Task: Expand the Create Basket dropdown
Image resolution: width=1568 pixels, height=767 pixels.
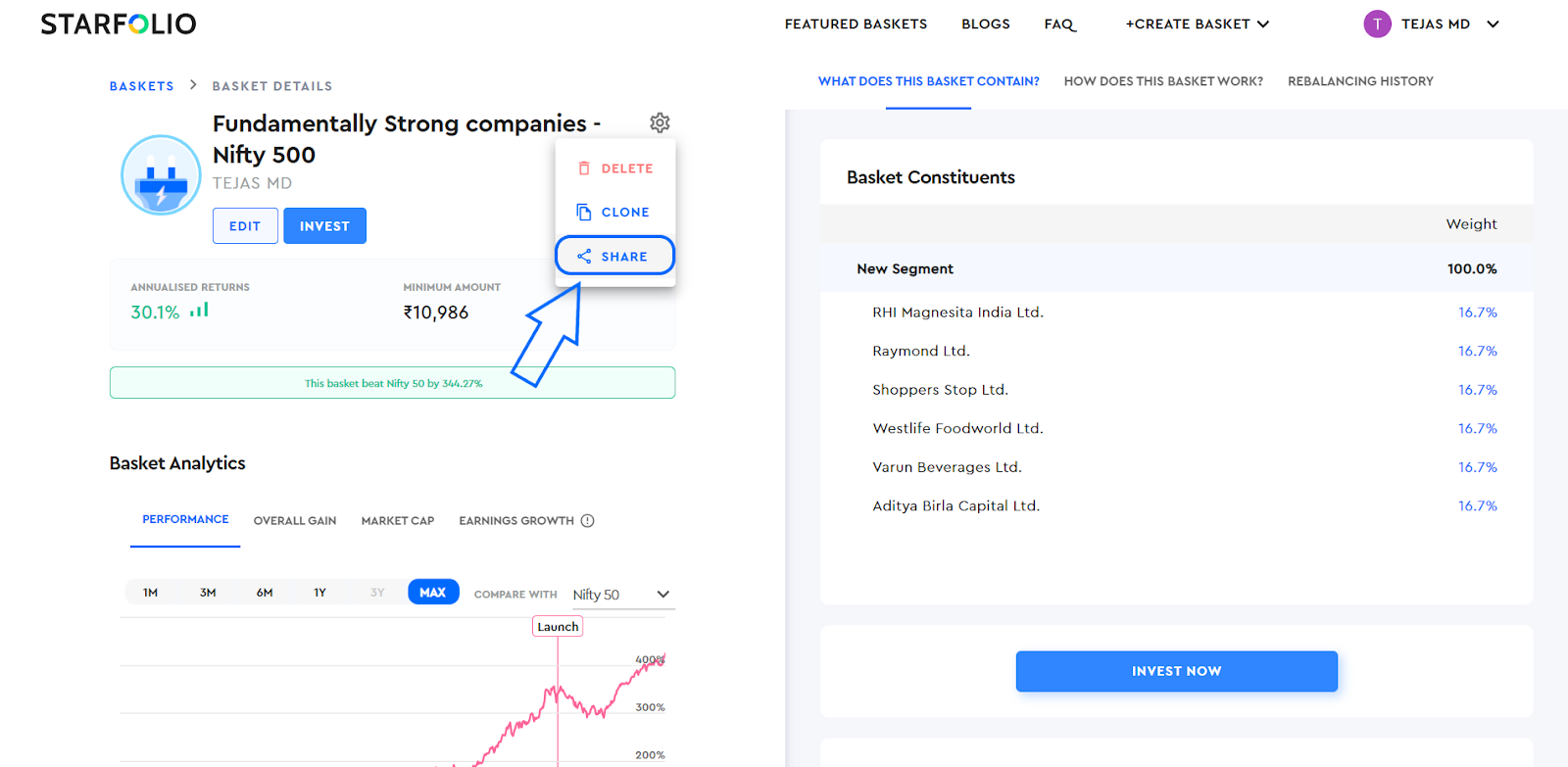Action: [1197, 24]
